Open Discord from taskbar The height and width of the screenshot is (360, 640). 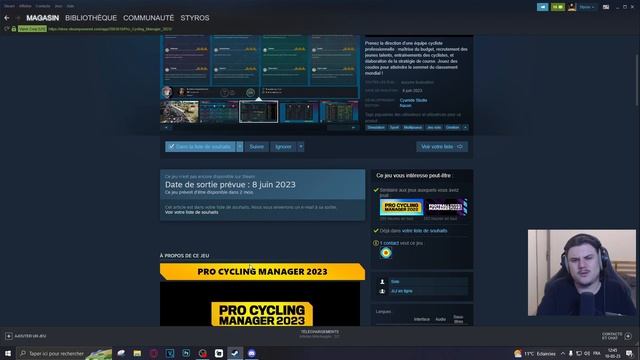251,353
